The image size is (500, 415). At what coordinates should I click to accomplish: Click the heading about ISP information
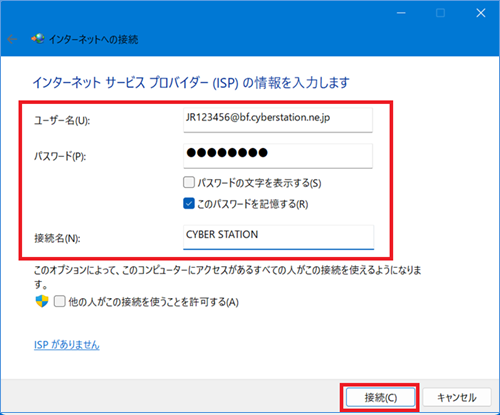coord(191,82)
